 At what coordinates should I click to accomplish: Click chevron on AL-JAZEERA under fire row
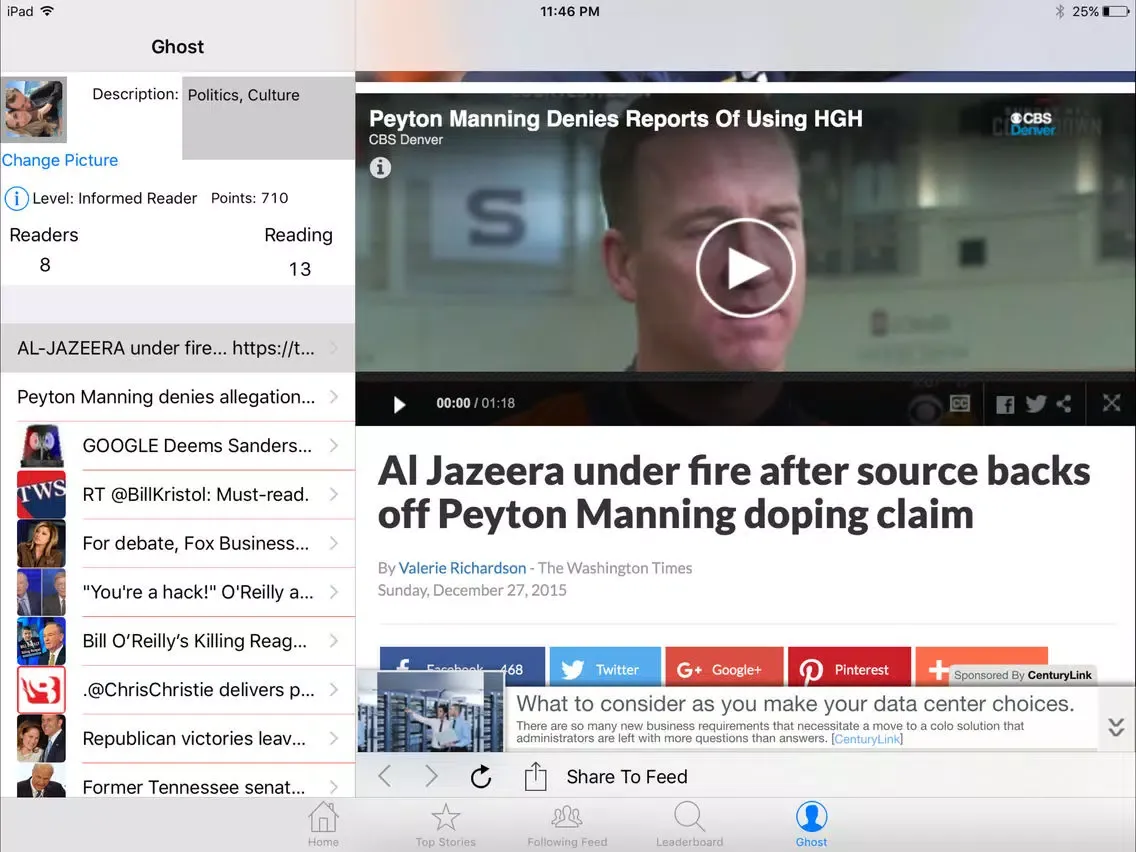point(334,348)
